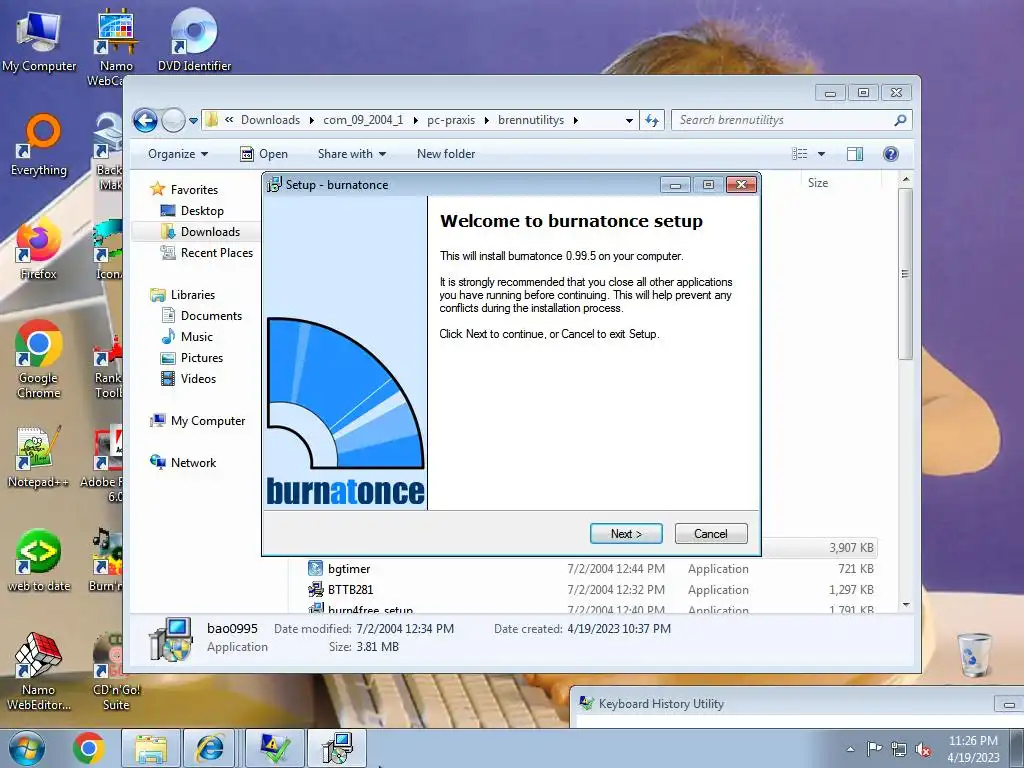This screenshot has width=1024, height=768.
Task: Open Notepad++ desktop shortcut
Action: [x=39, y=457]
